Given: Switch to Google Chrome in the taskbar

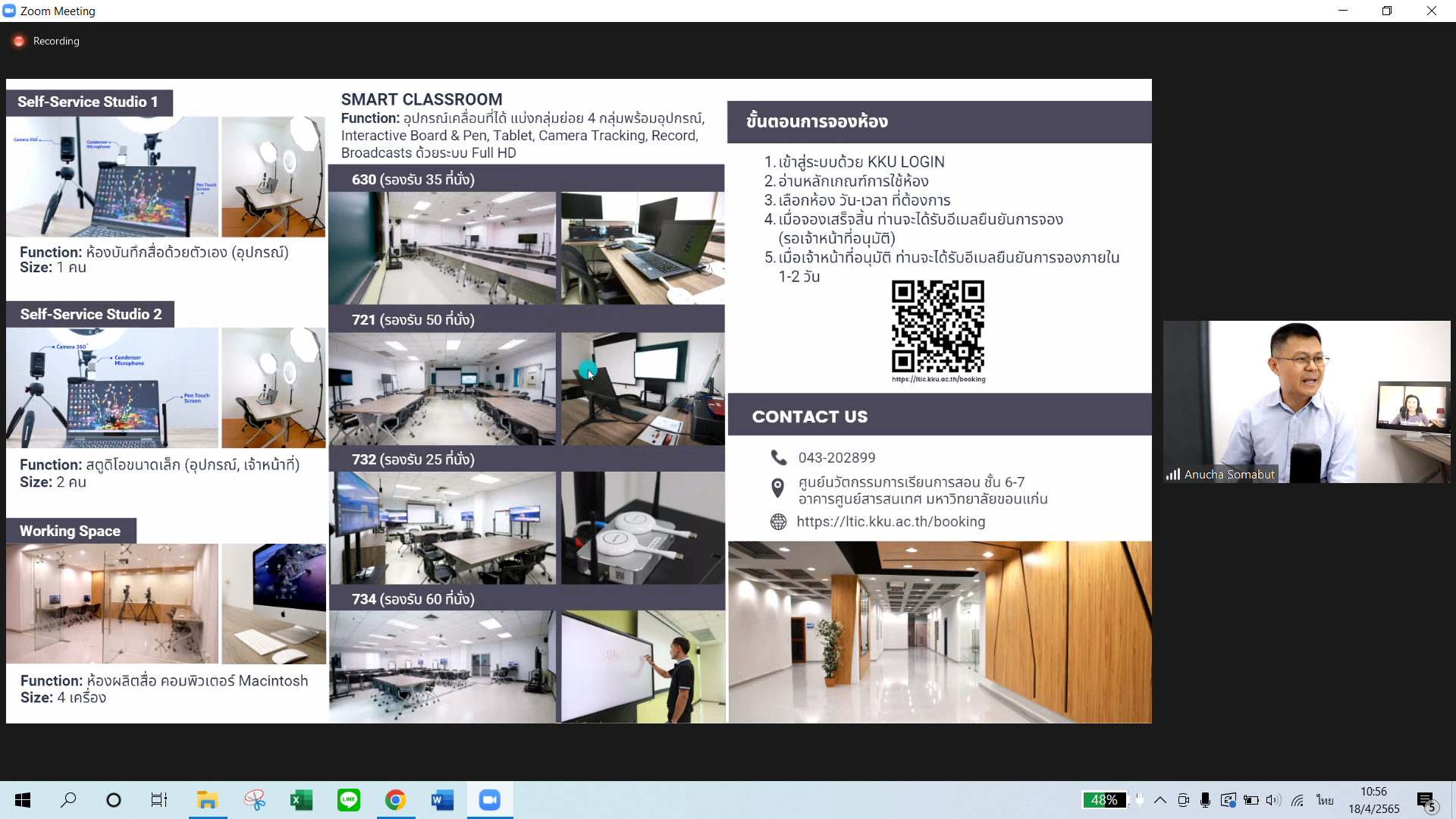Looking at the screenshot, I should point(395,800).
